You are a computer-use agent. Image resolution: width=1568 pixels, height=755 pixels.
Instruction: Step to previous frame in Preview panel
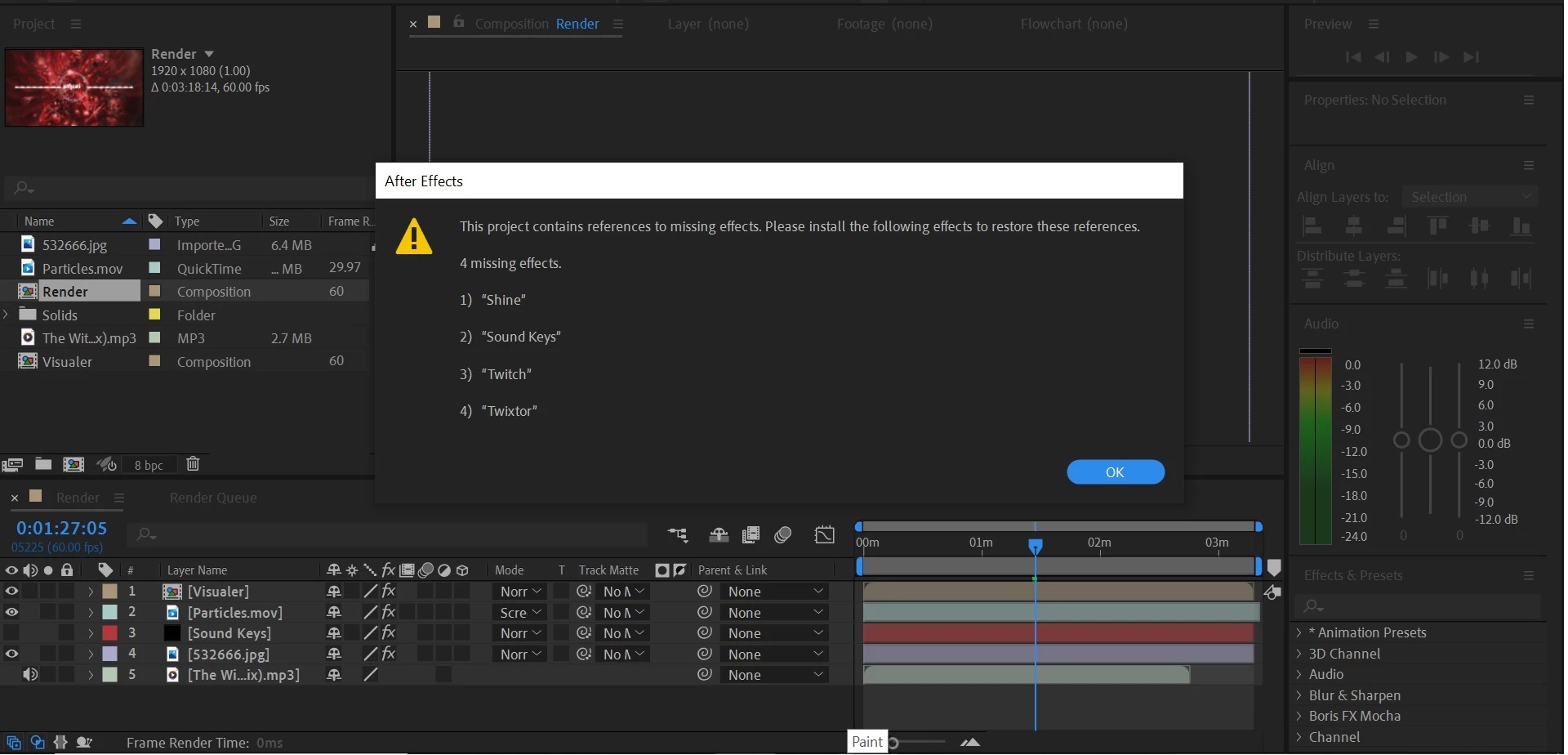(1382, 57)
